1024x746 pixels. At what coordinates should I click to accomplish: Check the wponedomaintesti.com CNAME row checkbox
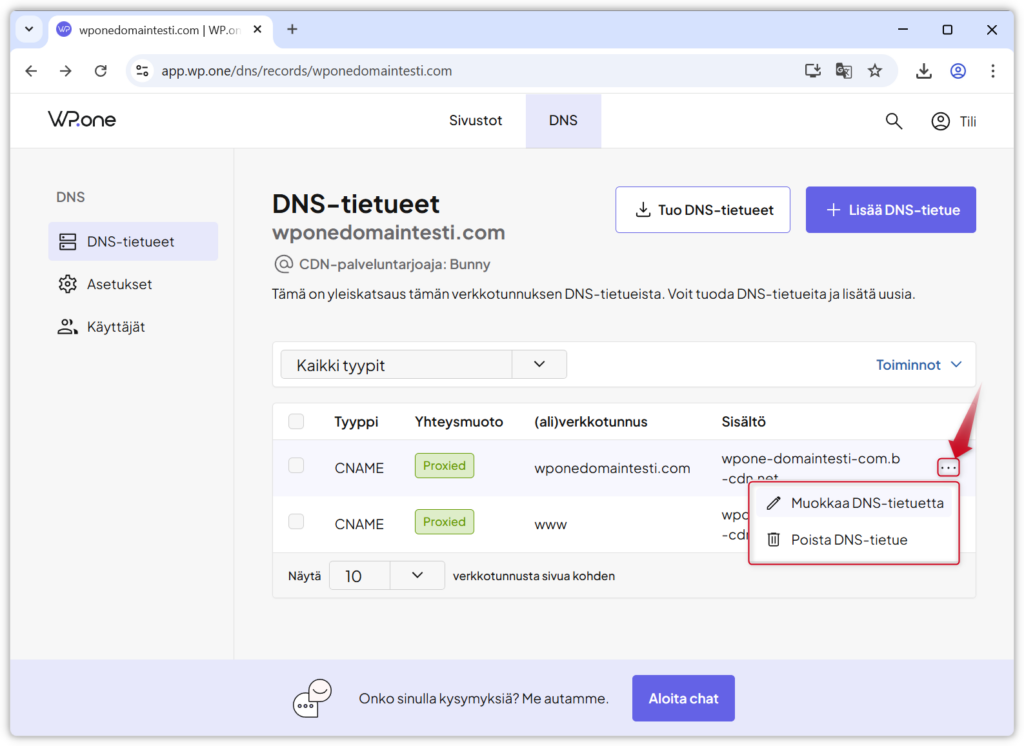point(296,466)
